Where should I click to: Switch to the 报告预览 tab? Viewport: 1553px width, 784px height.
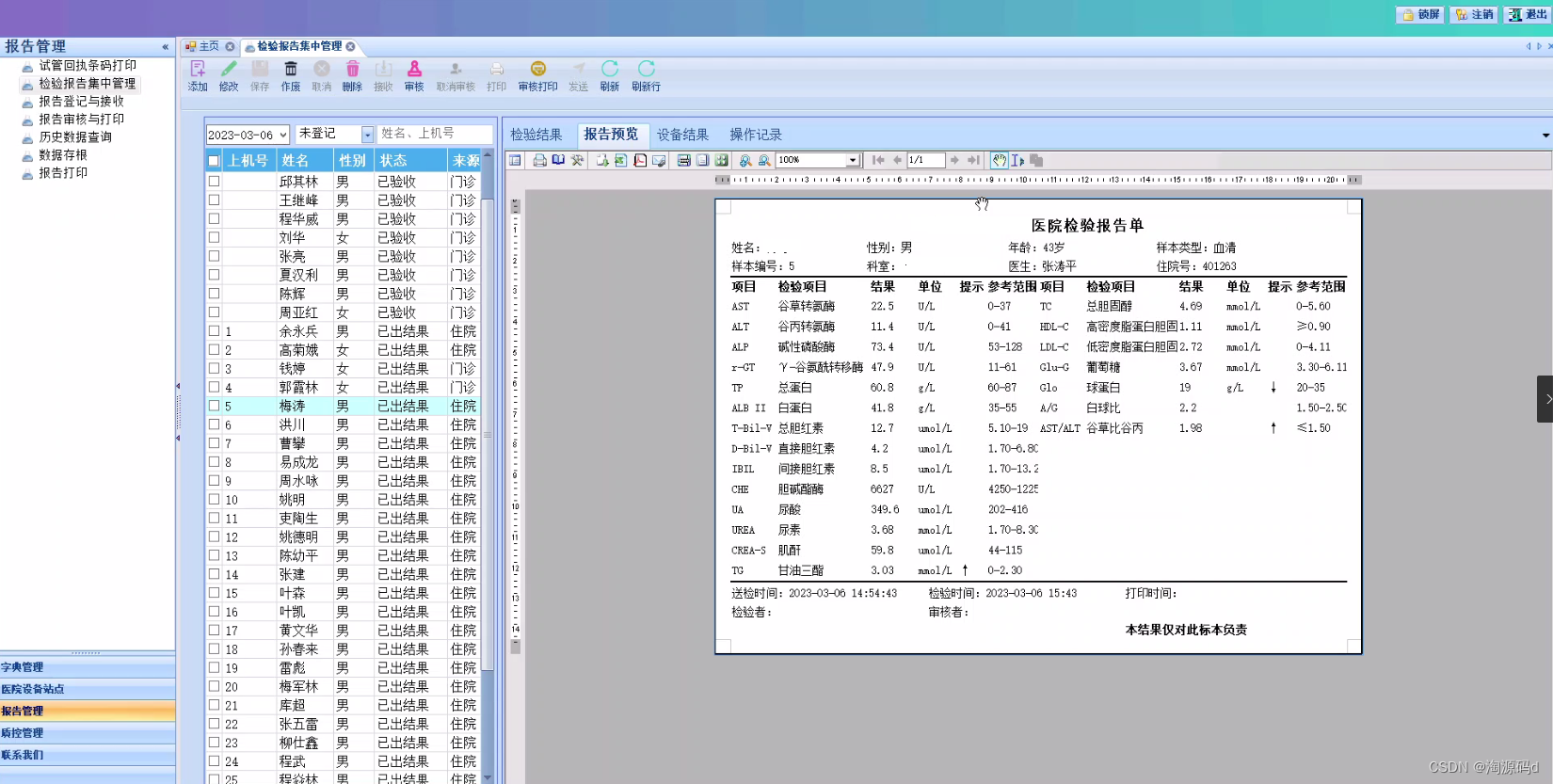611,135
